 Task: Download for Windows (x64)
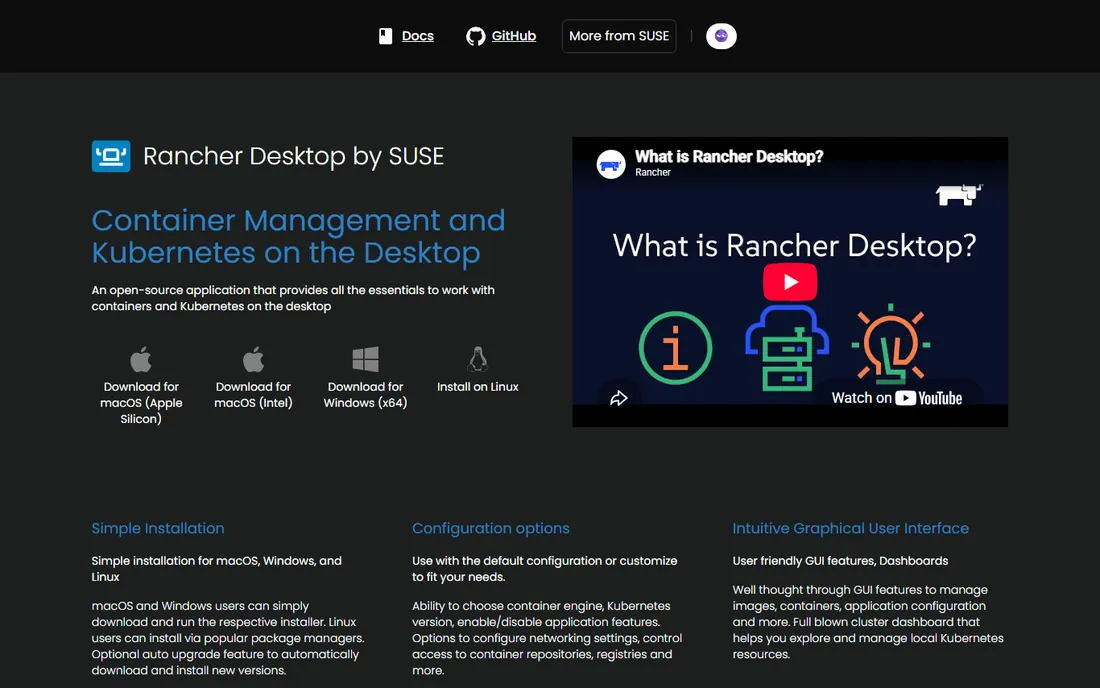tap(365, 395)
